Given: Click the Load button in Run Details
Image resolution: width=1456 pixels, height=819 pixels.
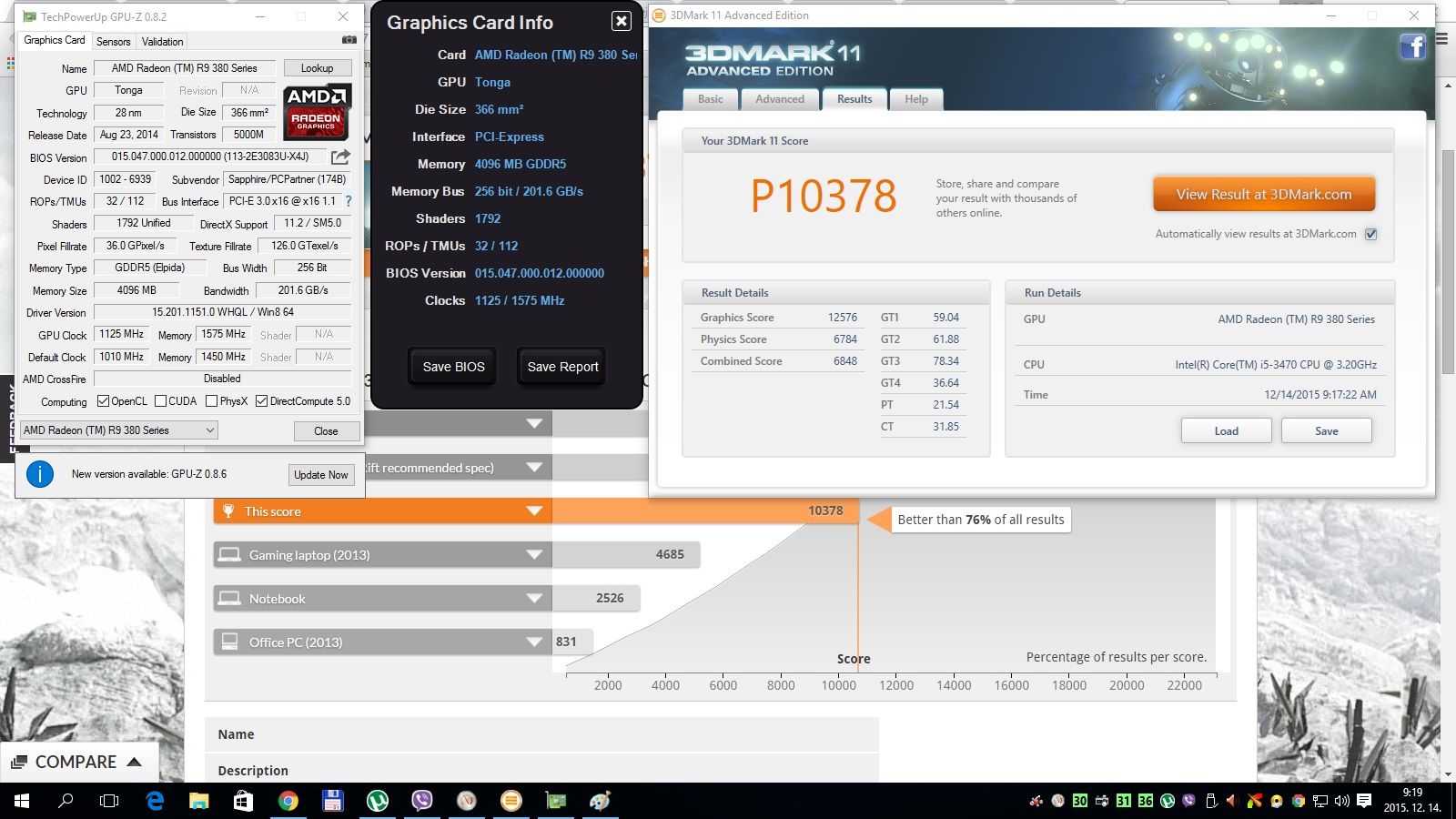Looking at the screenshot, I should (x=1226, y=430).
